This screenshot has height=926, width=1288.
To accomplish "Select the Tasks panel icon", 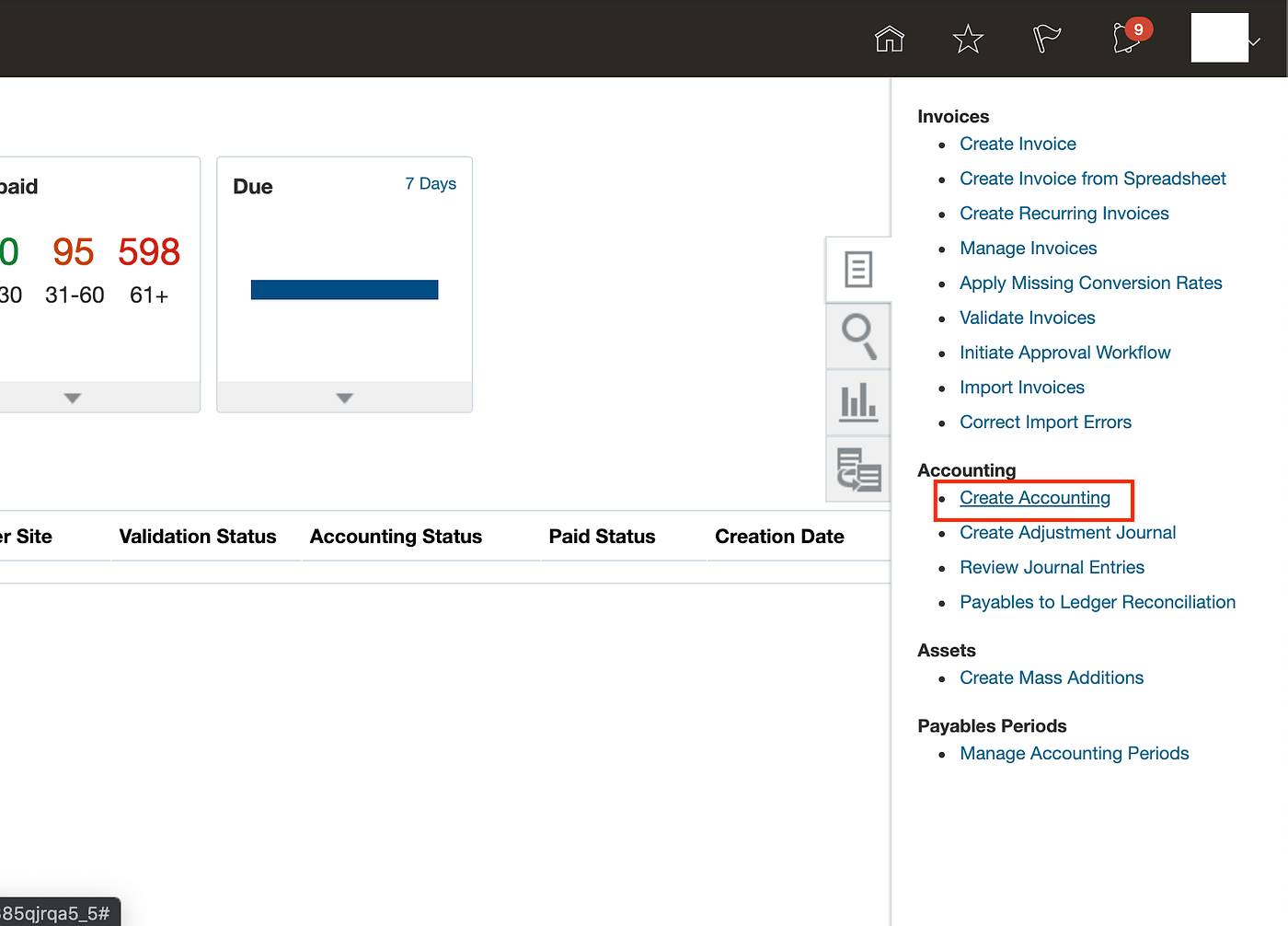I will [x=858, y=270].
